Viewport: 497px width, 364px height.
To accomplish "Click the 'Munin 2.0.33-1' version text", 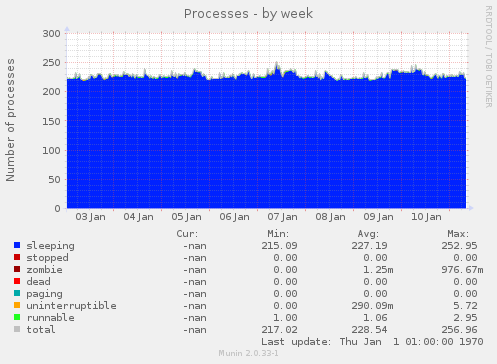I will coord(248,353).
